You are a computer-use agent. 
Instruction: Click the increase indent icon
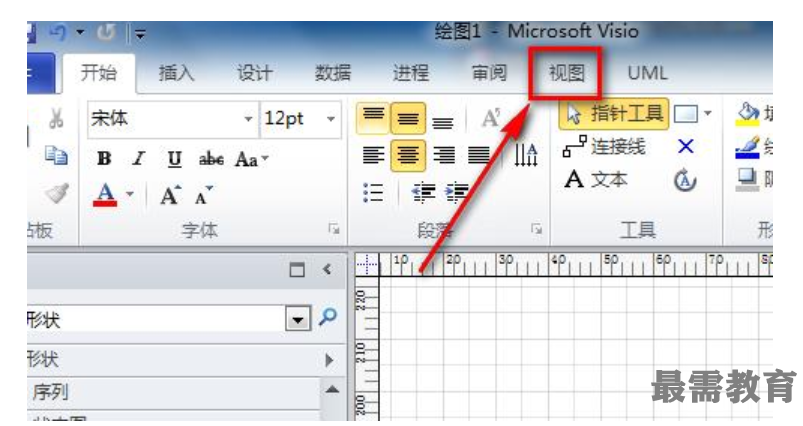click(x=456, y=193)
